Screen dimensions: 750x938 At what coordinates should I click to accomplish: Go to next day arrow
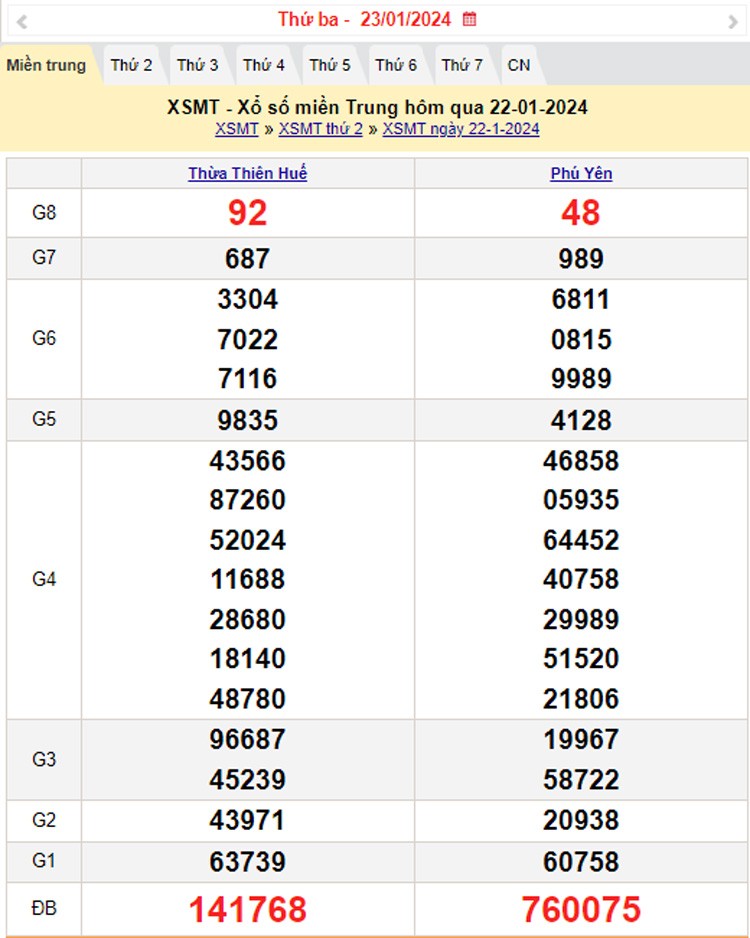[733, 22]
